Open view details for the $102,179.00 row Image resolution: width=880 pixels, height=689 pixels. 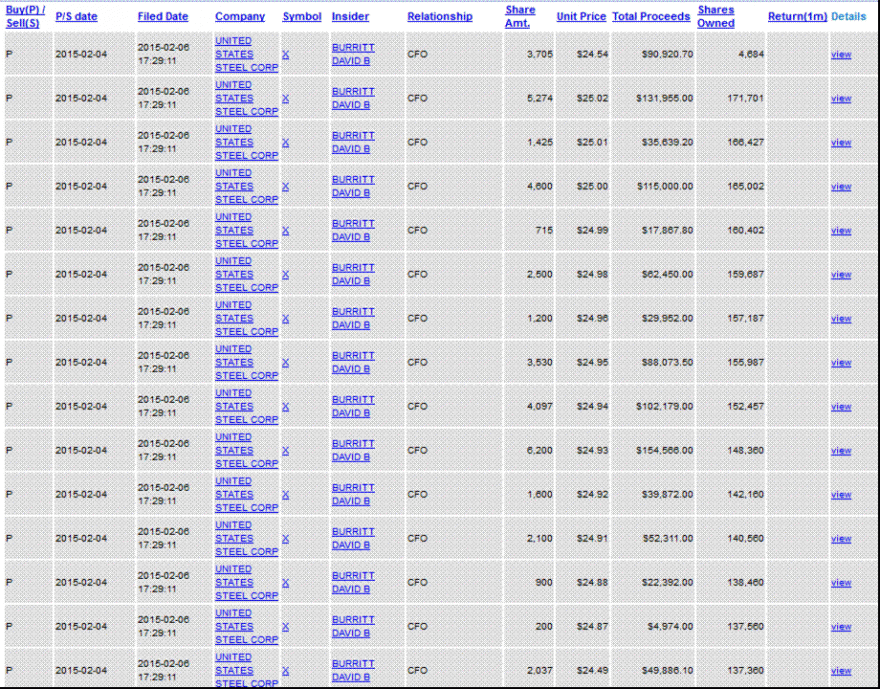pos(841,407)
